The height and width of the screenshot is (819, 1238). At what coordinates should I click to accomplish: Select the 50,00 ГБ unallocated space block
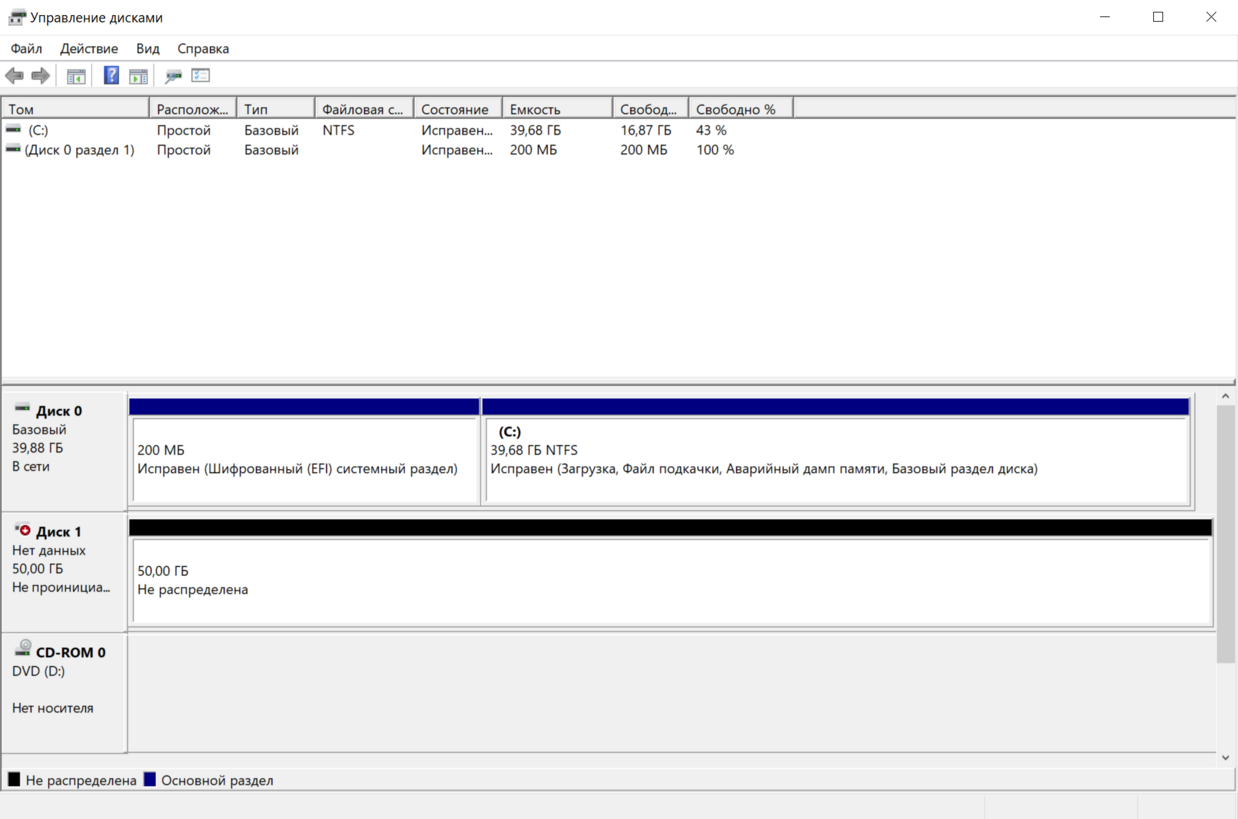click(x=670, y=580)
